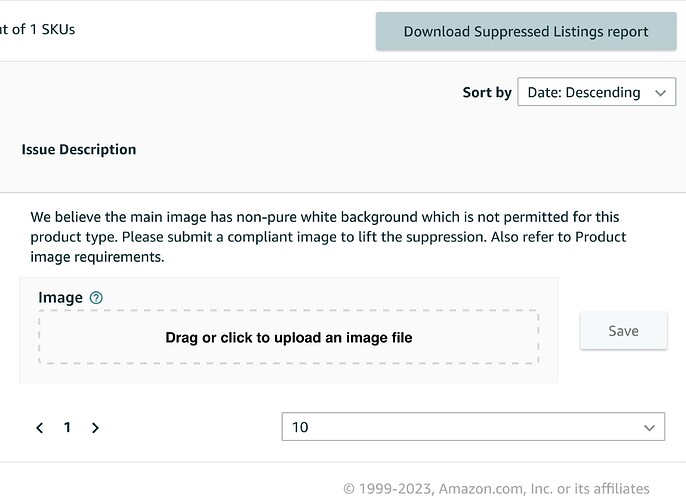Open the Date: Descending sort dropdown
686x500 pixels.
coord(596,92)
